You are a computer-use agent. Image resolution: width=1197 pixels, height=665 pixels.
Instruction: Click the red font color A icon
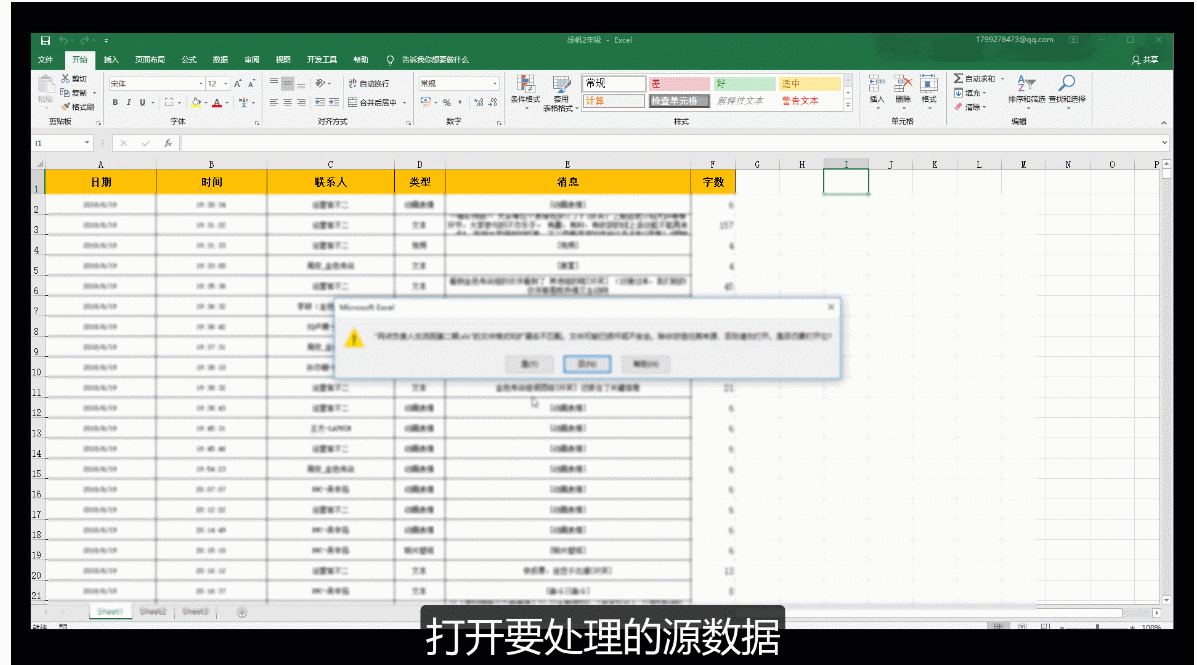click(217, 102)
